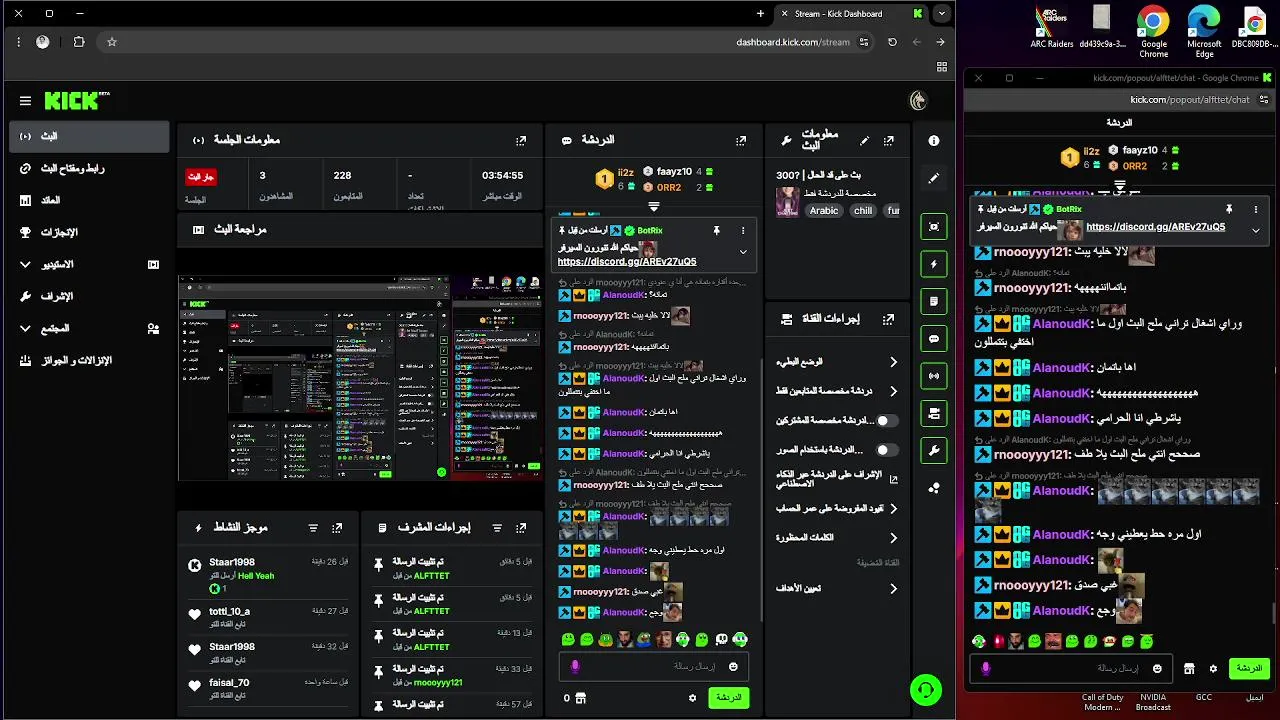Click the message input field in dashboard chat
Image resolution: width=1280 pixels, height=720 pixels.
coord(653,667)
